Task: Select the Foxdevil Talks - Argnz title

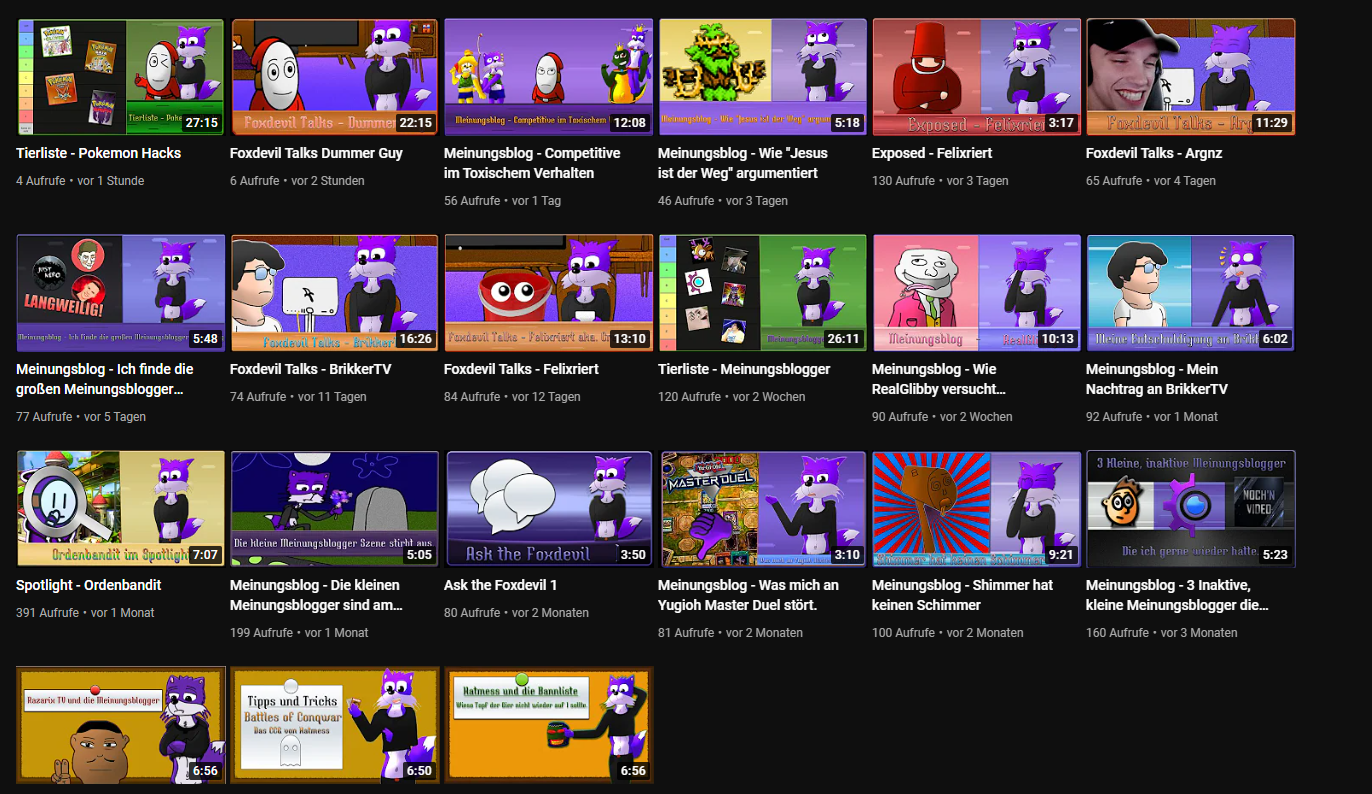Action: pyautogui.click(x=1153, y=153)
